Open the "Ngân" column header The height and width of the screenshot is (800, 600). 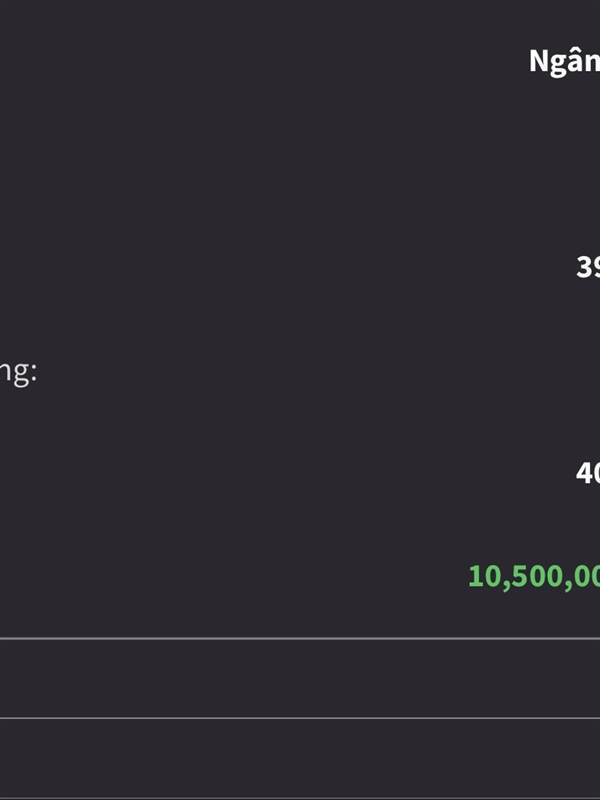pyautogui.click(x=565, y=62)
